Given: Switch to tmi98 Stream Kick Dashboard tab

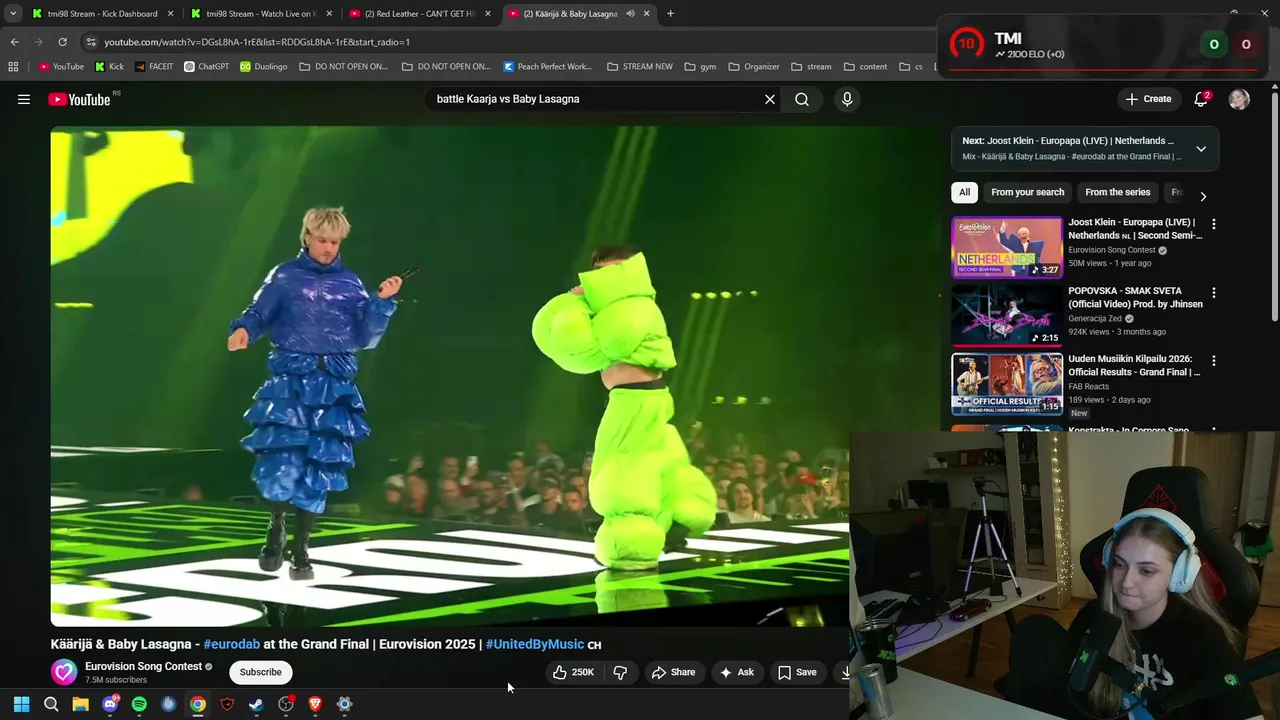Looking at the screenshot, I should [x=102, y=14].
